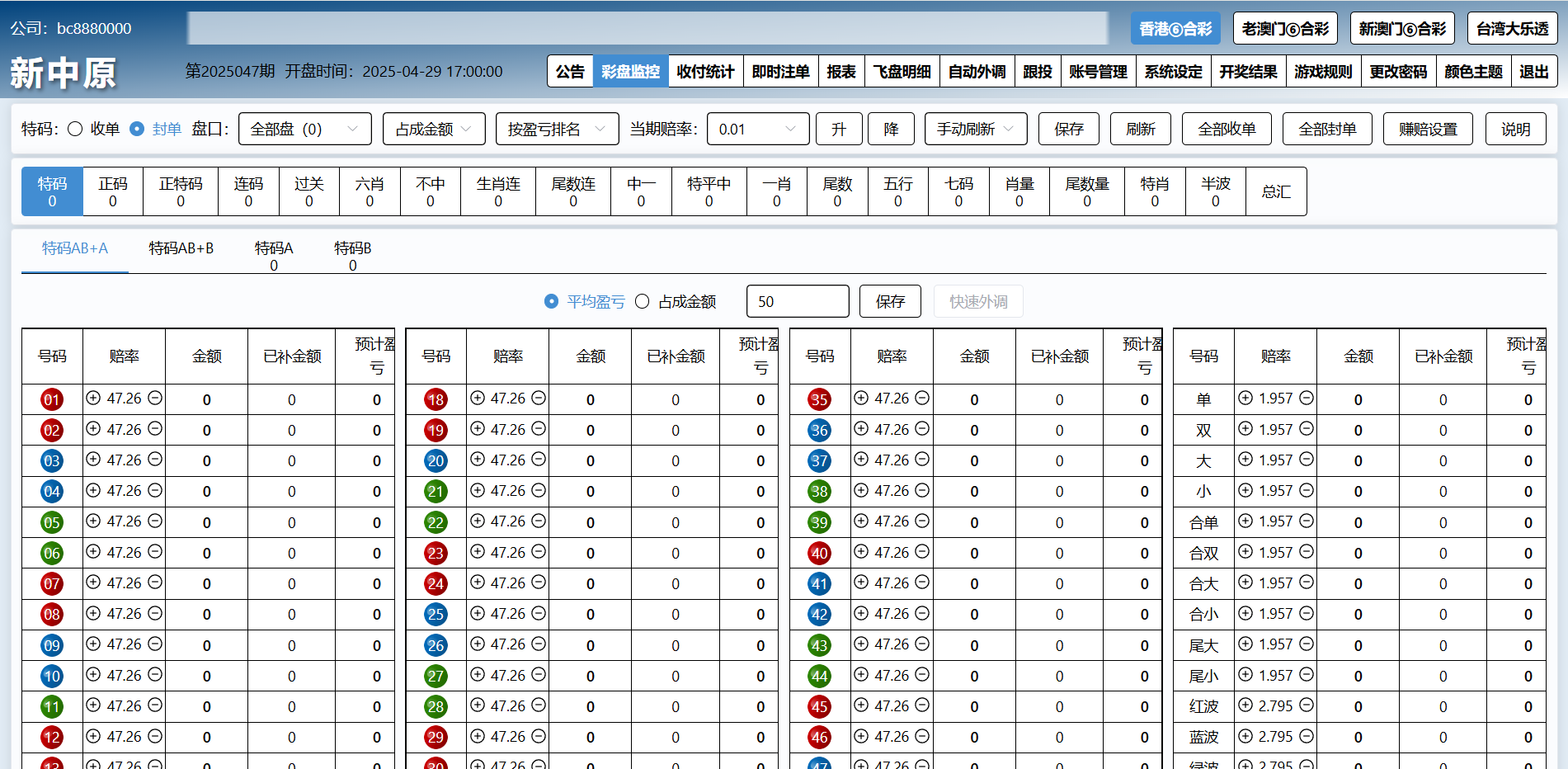
Task: Switch to the 特码AB+B tab
Action: (181, 248)
